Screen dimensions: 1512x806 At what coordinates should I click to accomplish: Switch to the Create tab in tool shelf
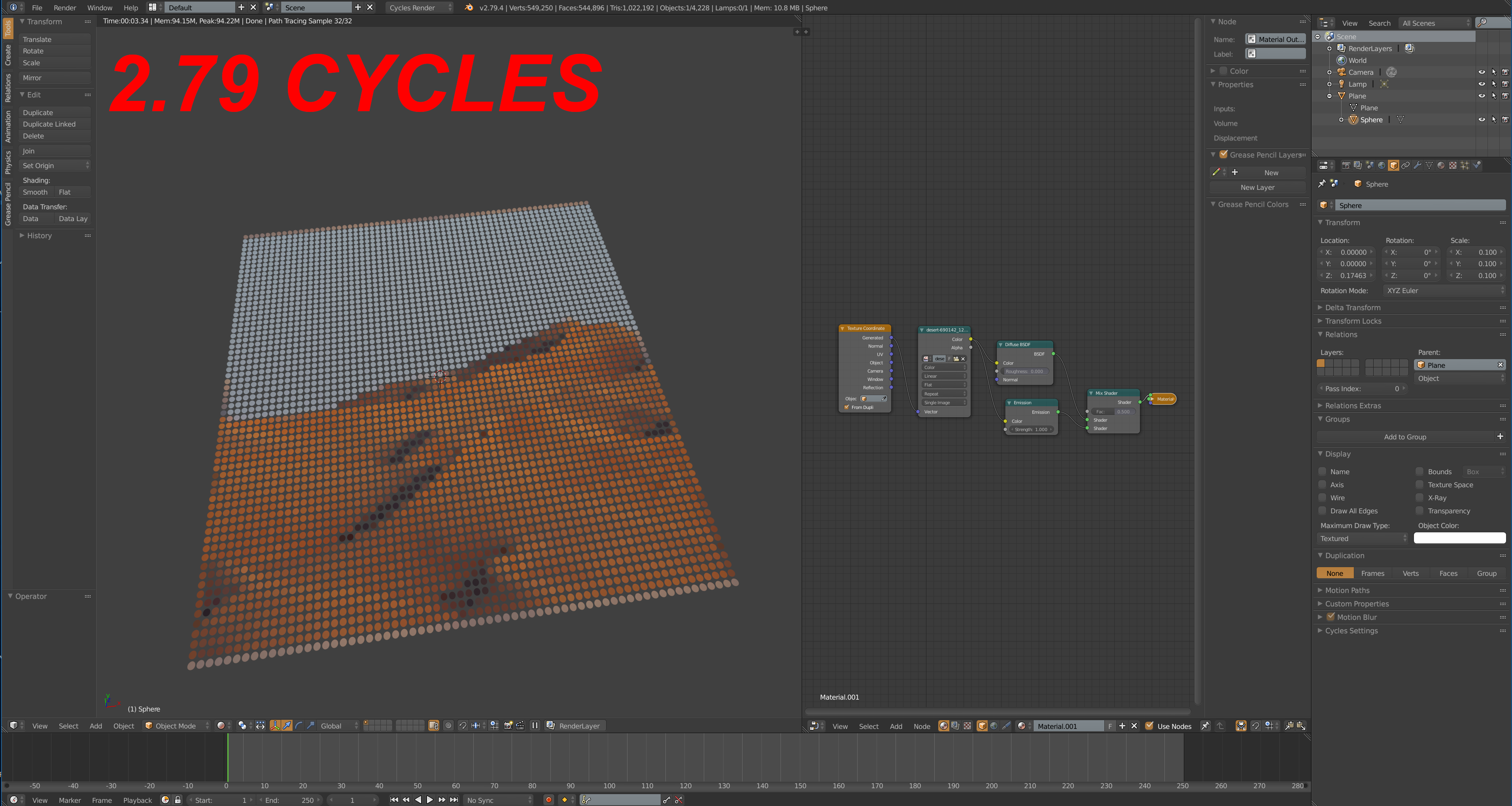click(8, 55)
